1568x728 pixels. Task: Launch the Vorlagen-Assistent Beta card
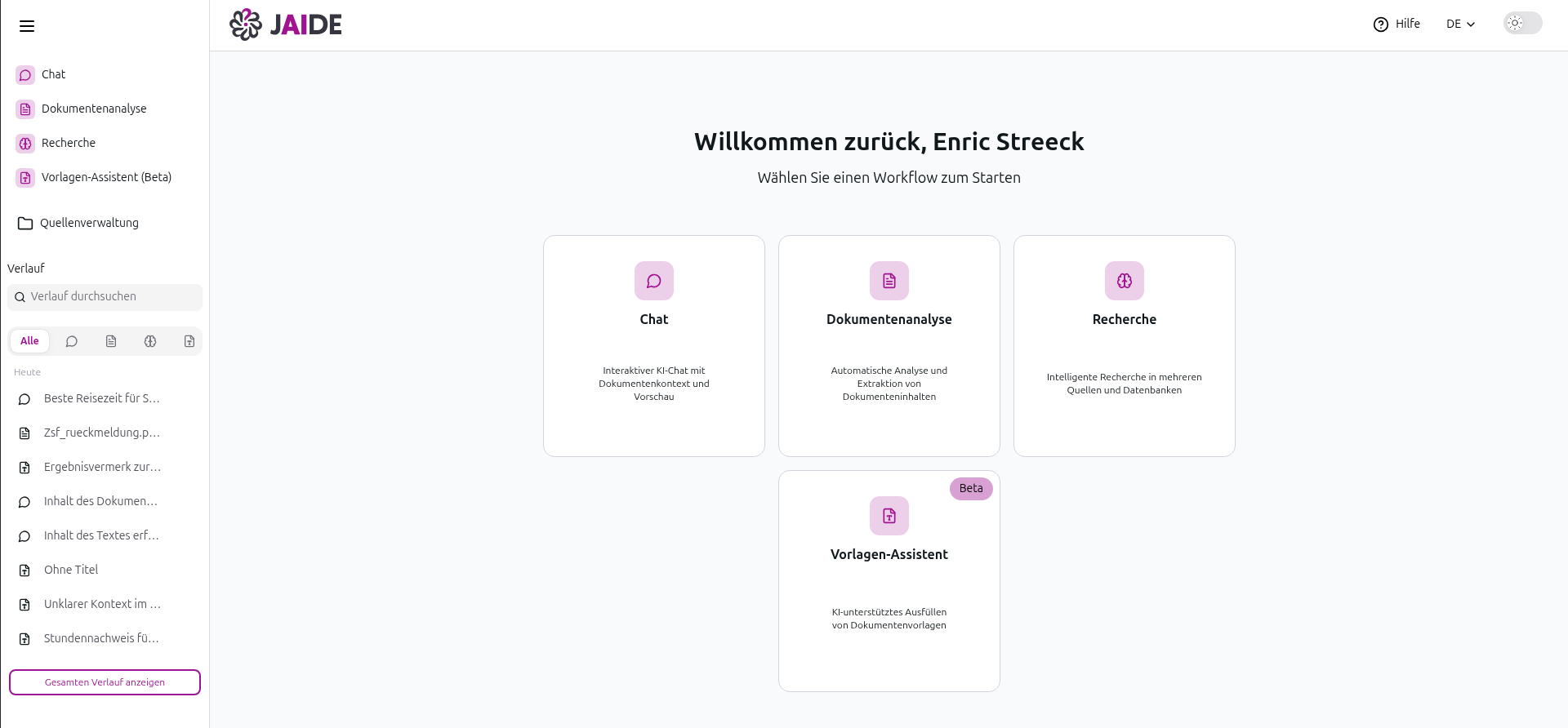coord(889,581)
